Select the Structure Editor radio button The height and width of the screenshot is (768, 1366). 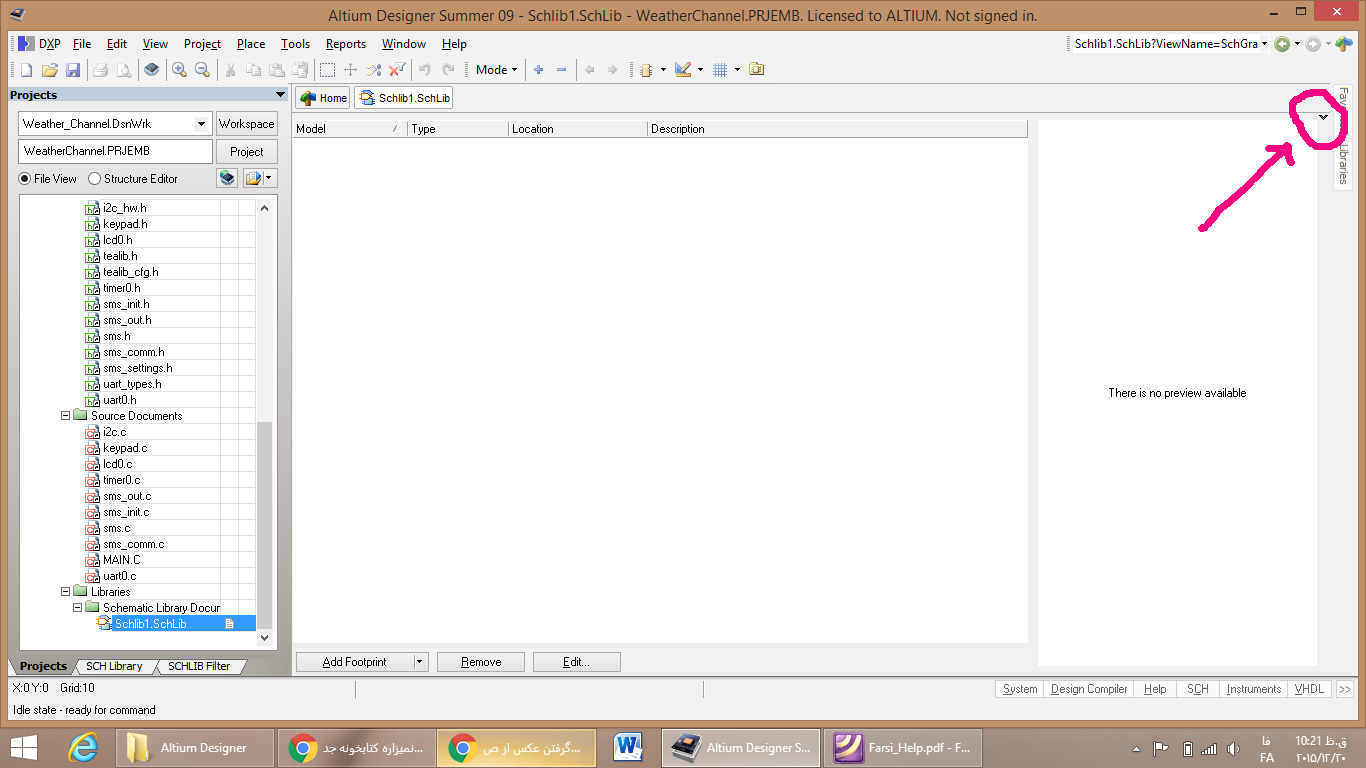pos(95,179)
